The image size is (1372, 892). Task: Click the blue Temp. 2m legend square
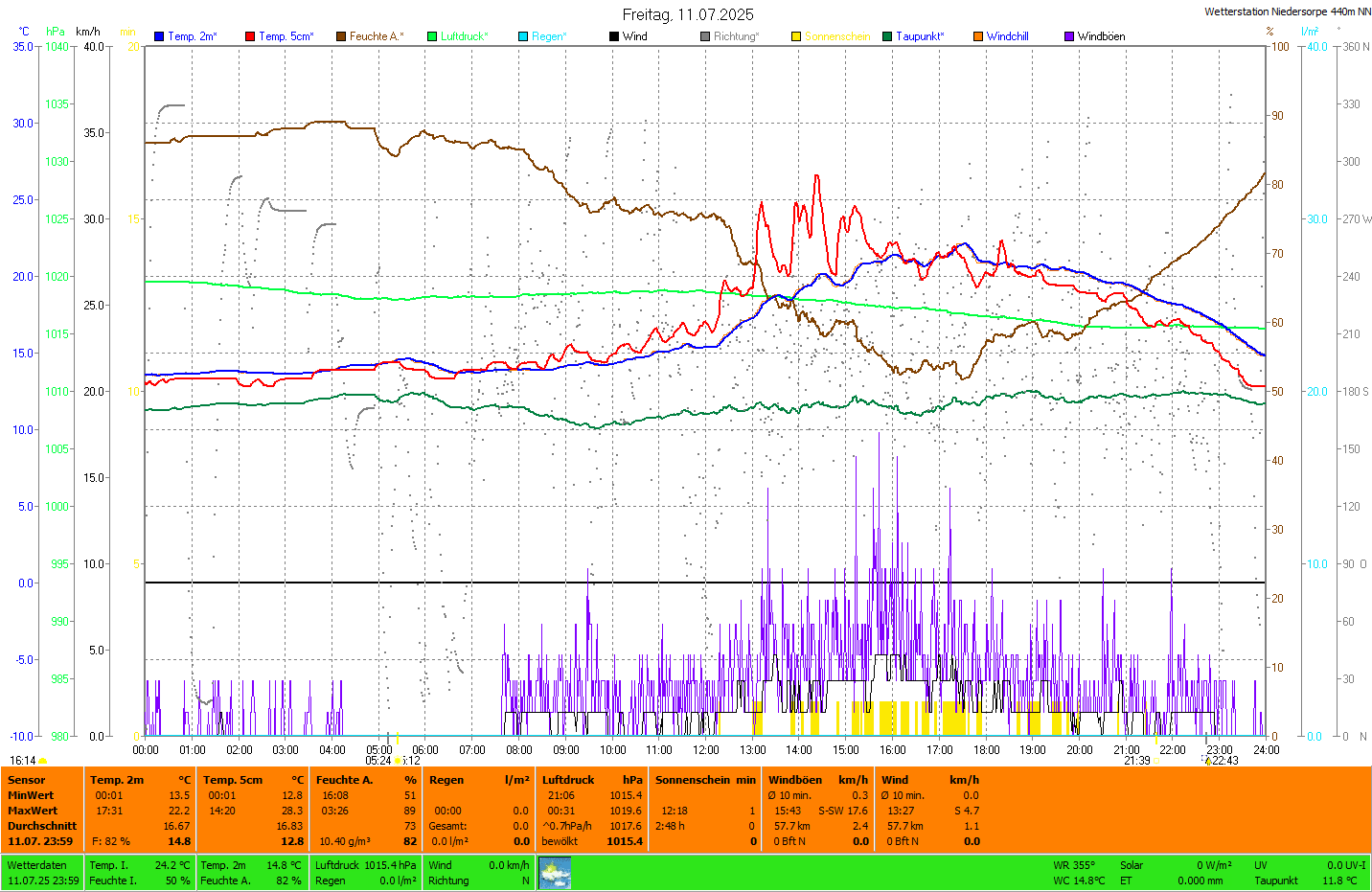(x=159, y=36)
